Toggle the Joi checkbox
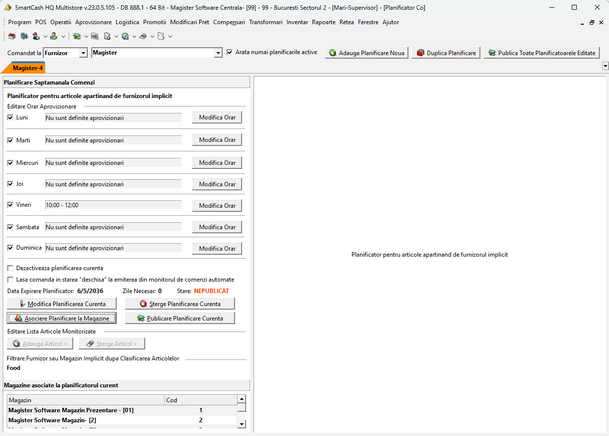This screenshot has height=436, width=609. (10, 184)
